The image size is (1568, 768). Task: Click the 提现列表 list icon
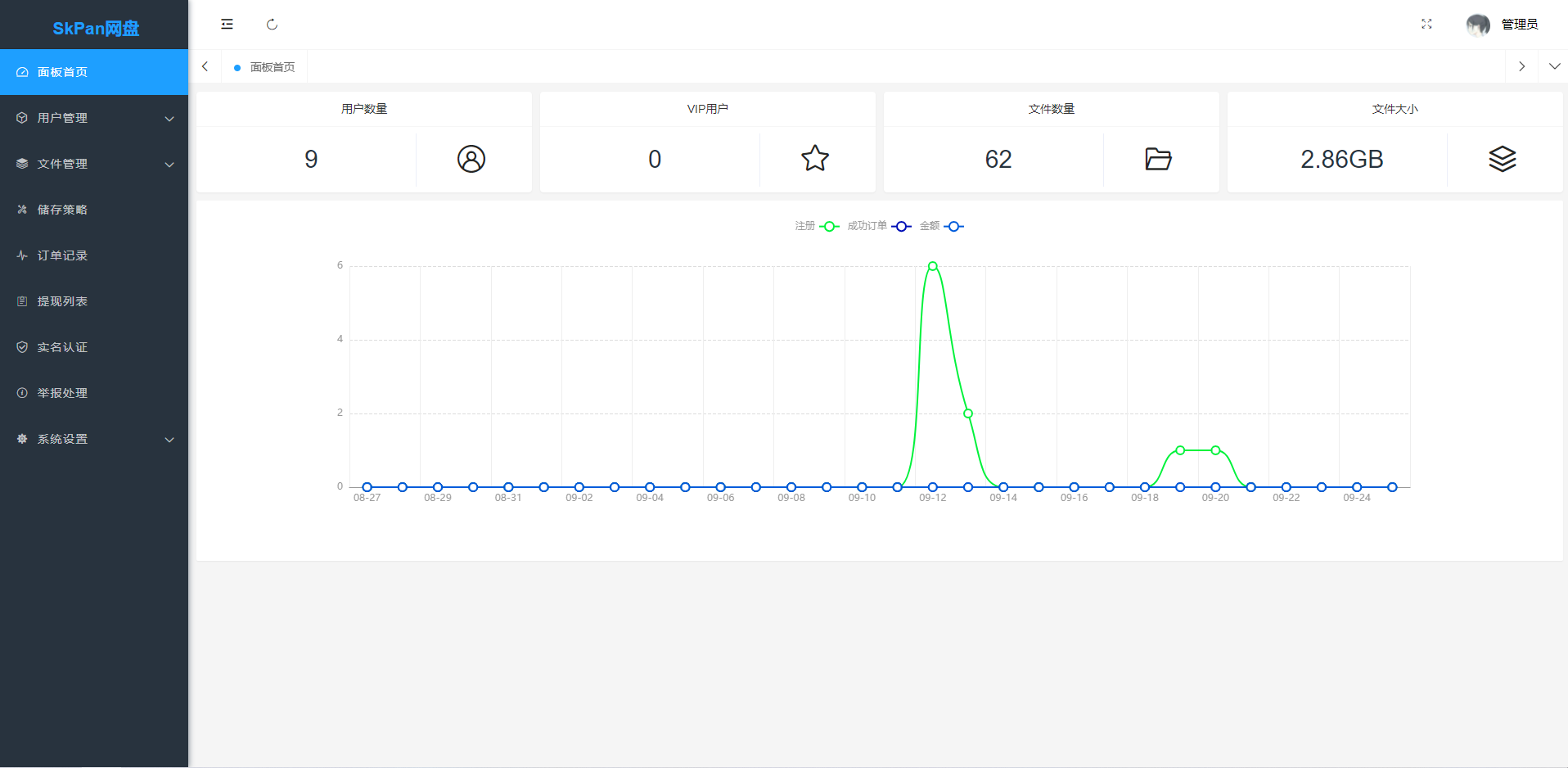(x=22, y=301)
